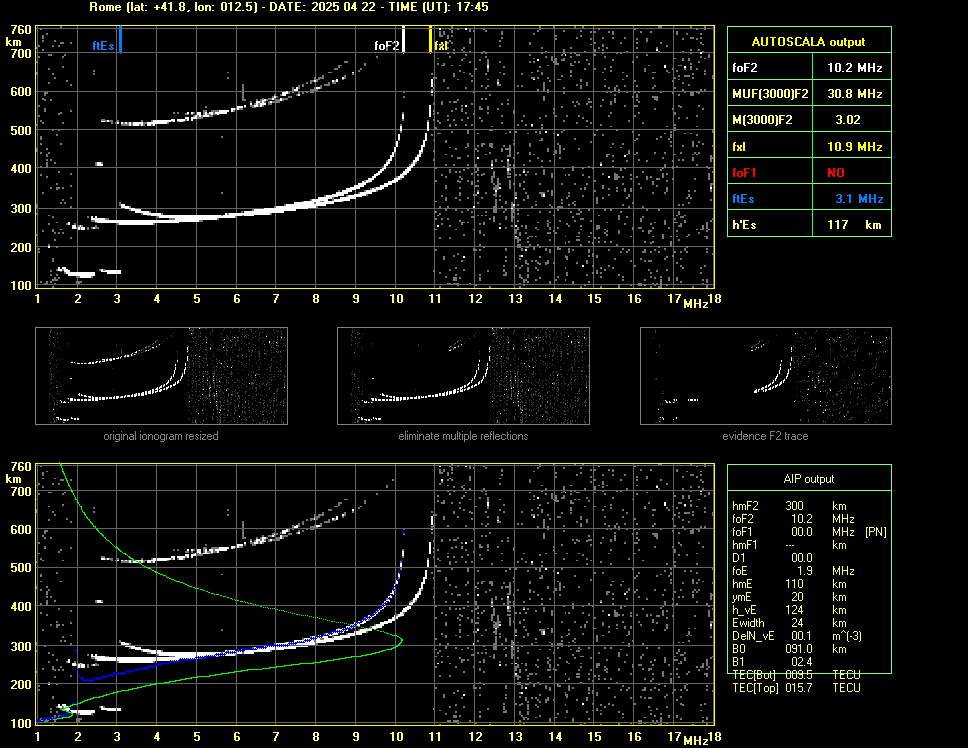Click the fxI value 10.9 MHz
This screenshot has width=968, height=748.
tap(854, 146)
